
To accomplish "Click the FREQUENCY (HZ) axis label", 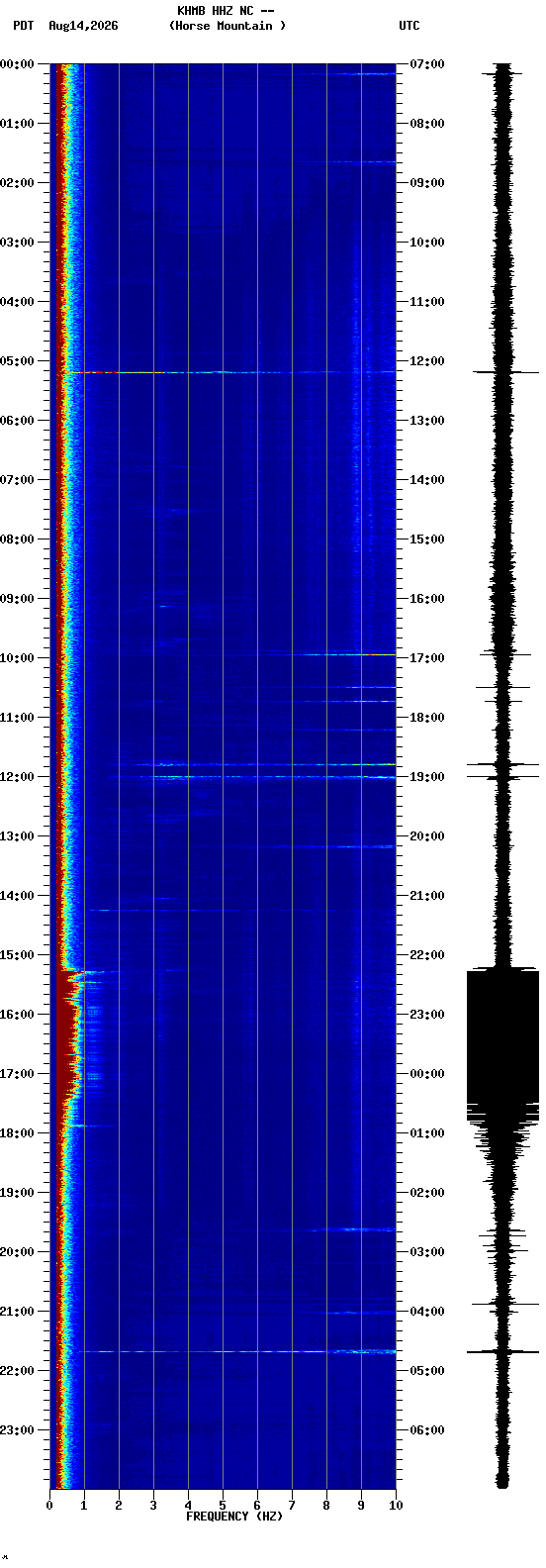I will point(234,1517).
